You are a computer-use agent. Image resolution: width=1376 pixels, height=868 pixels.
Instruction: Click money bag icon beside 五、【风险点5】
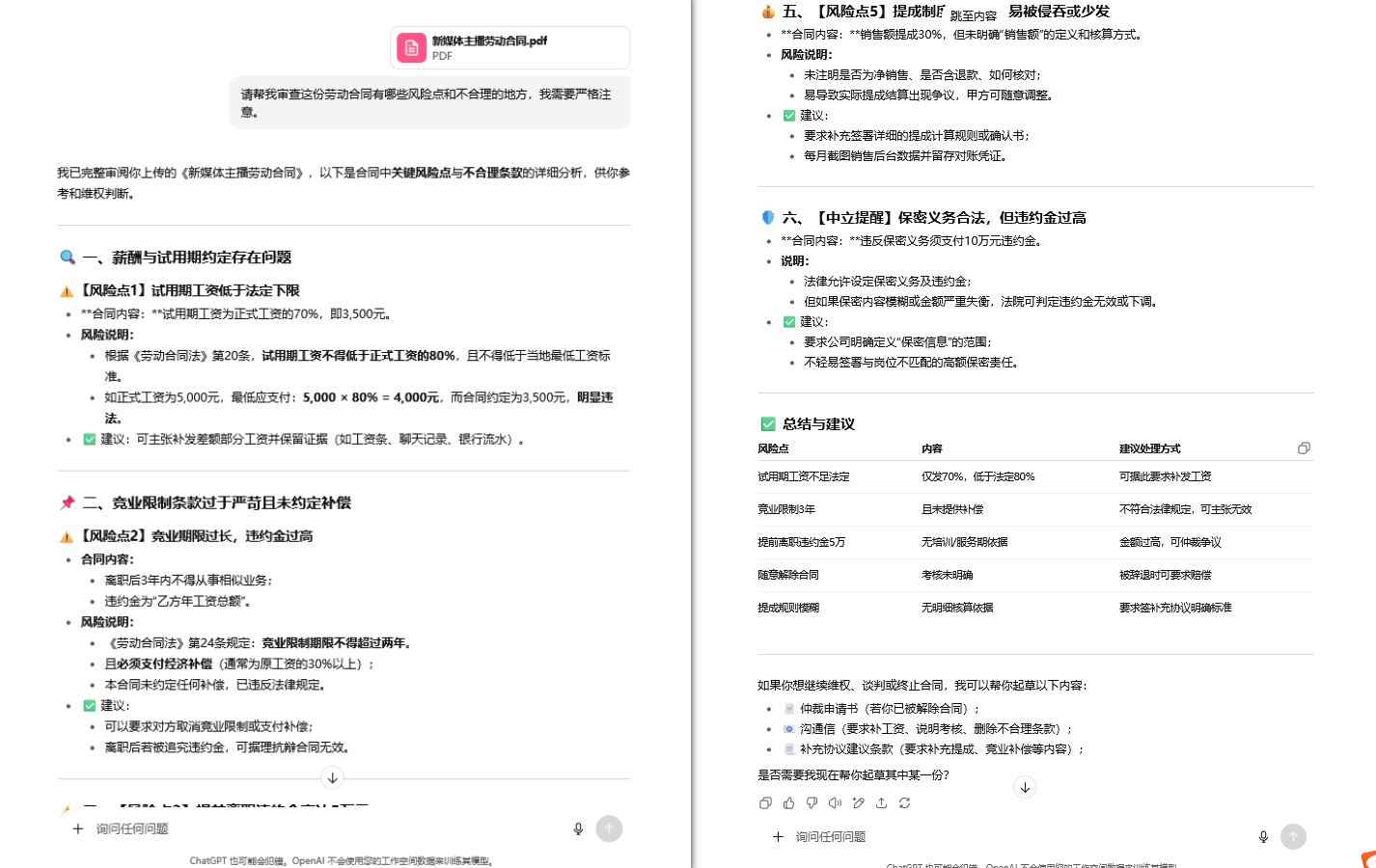point(768,12)
